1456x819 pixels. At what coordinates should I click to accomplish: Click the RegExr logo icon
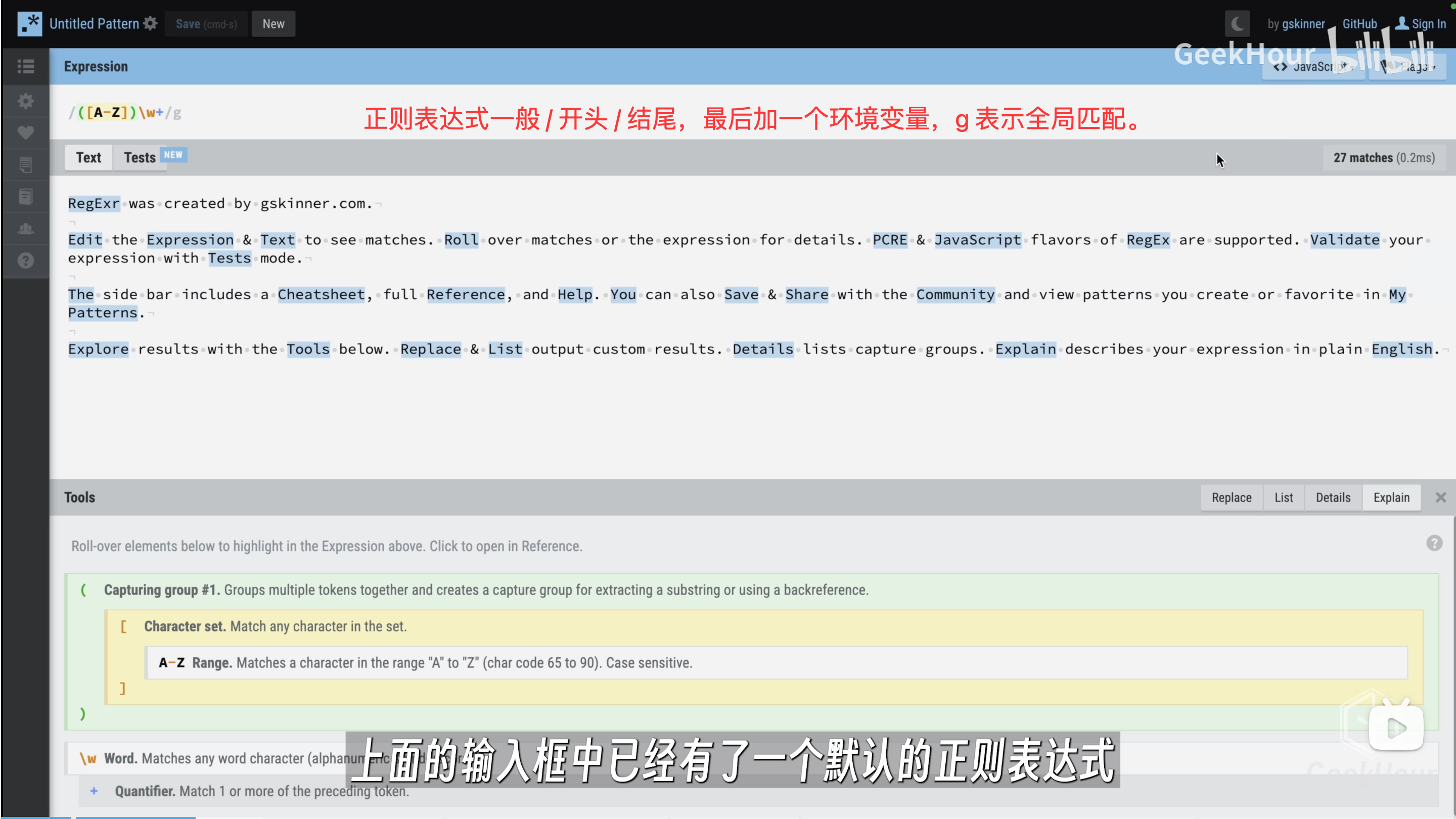click(x=29, y=24)
